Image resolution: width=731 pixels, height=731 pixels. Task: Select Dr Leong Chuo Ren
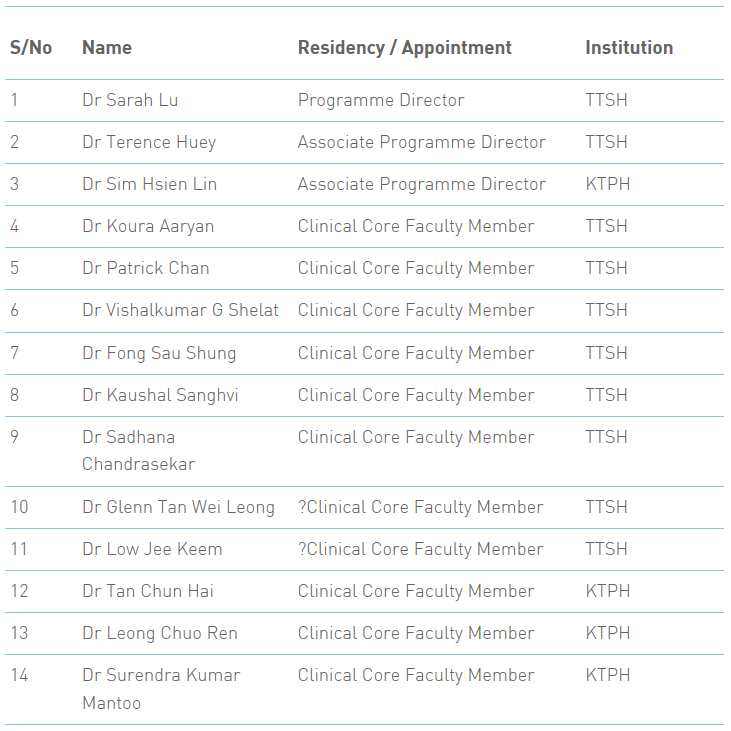coord(160,633)
